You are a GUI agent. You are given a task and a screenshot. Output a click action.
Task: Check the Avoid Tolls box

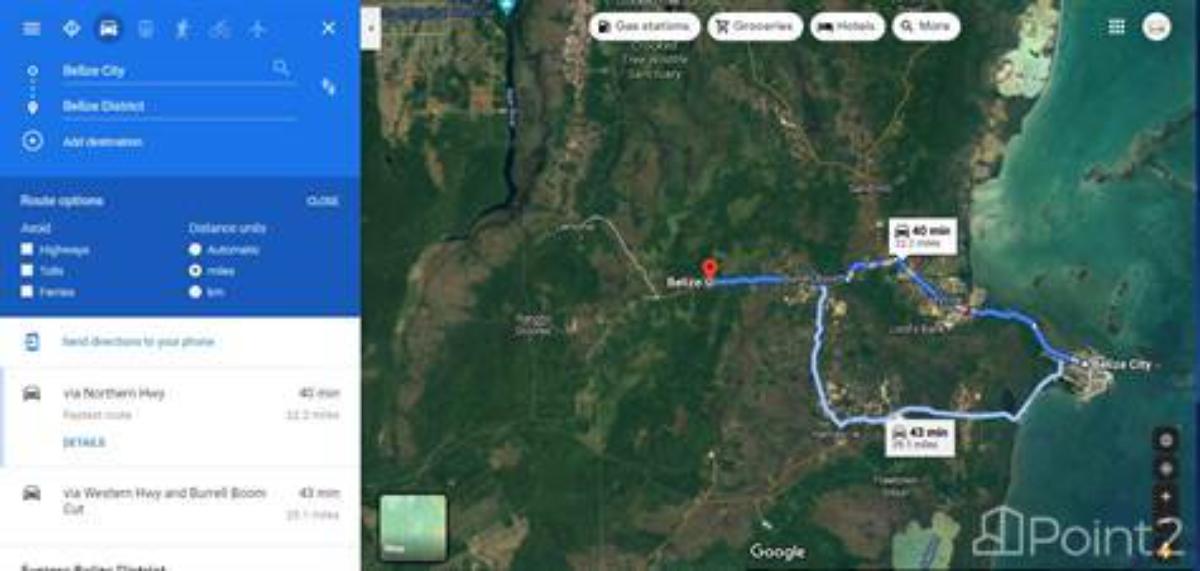27,270
